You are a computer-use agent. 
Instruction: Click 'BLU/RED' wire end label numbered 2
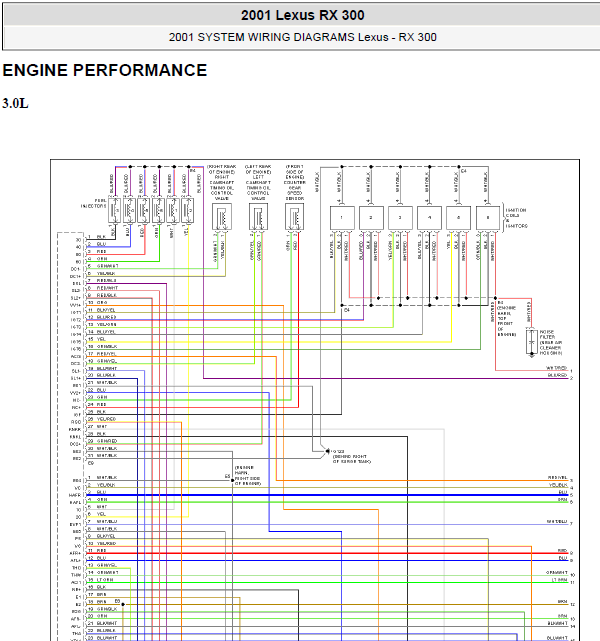point(557,375)
